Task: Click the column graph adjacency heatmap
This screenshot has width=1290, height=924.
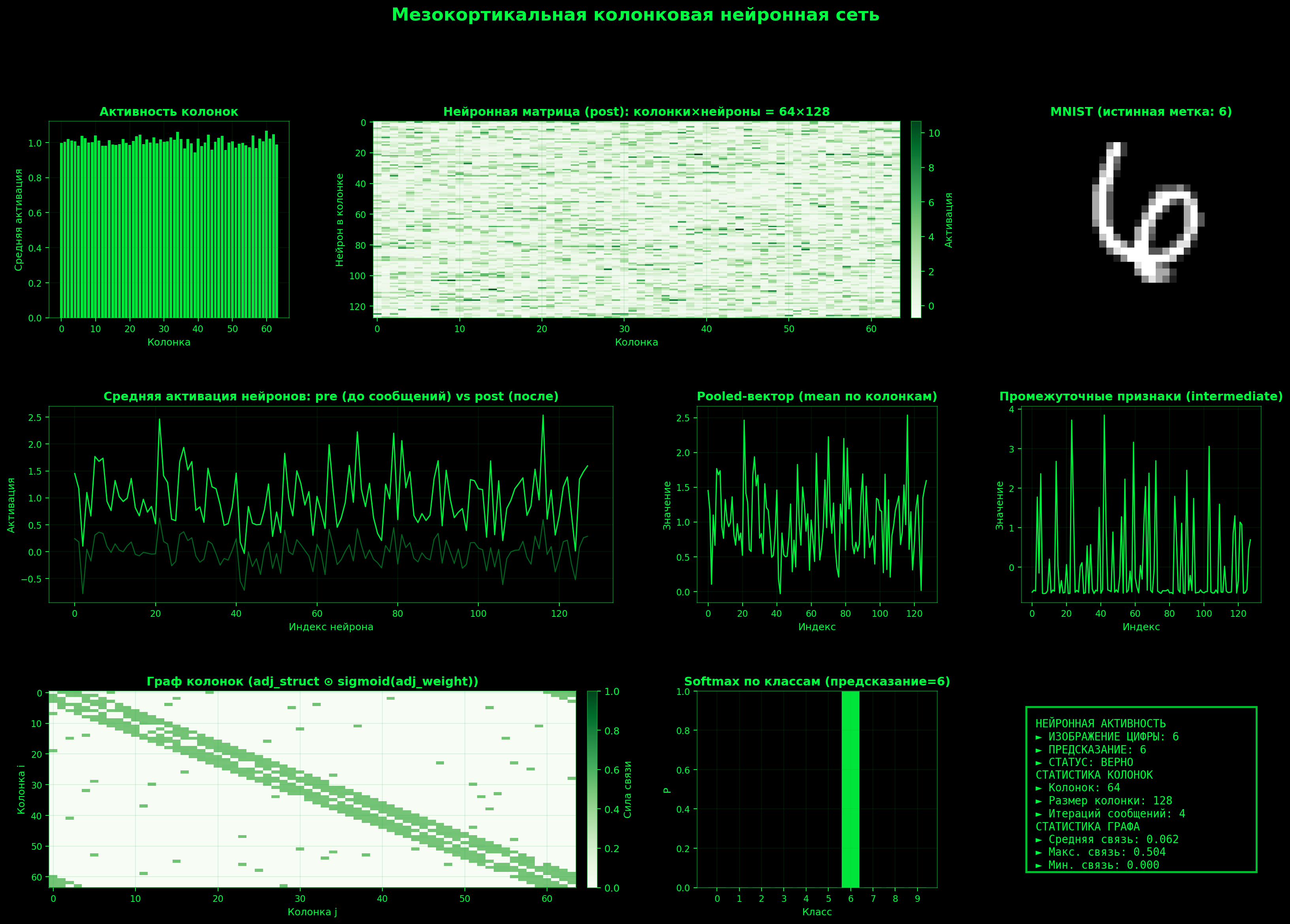Action: tap(312, 789)
